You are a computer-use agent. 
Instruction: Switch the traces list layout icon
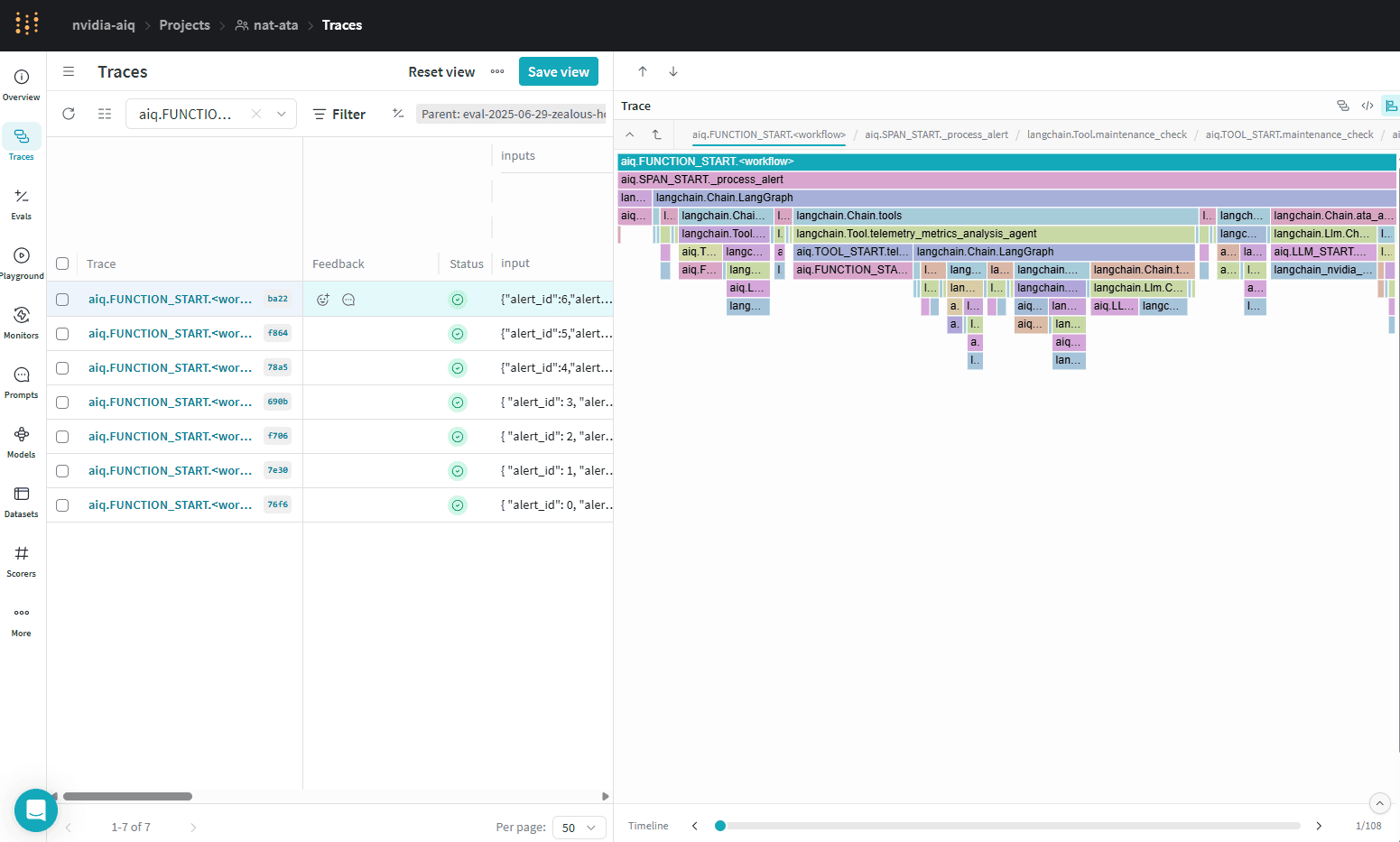(x=105, y=114)
